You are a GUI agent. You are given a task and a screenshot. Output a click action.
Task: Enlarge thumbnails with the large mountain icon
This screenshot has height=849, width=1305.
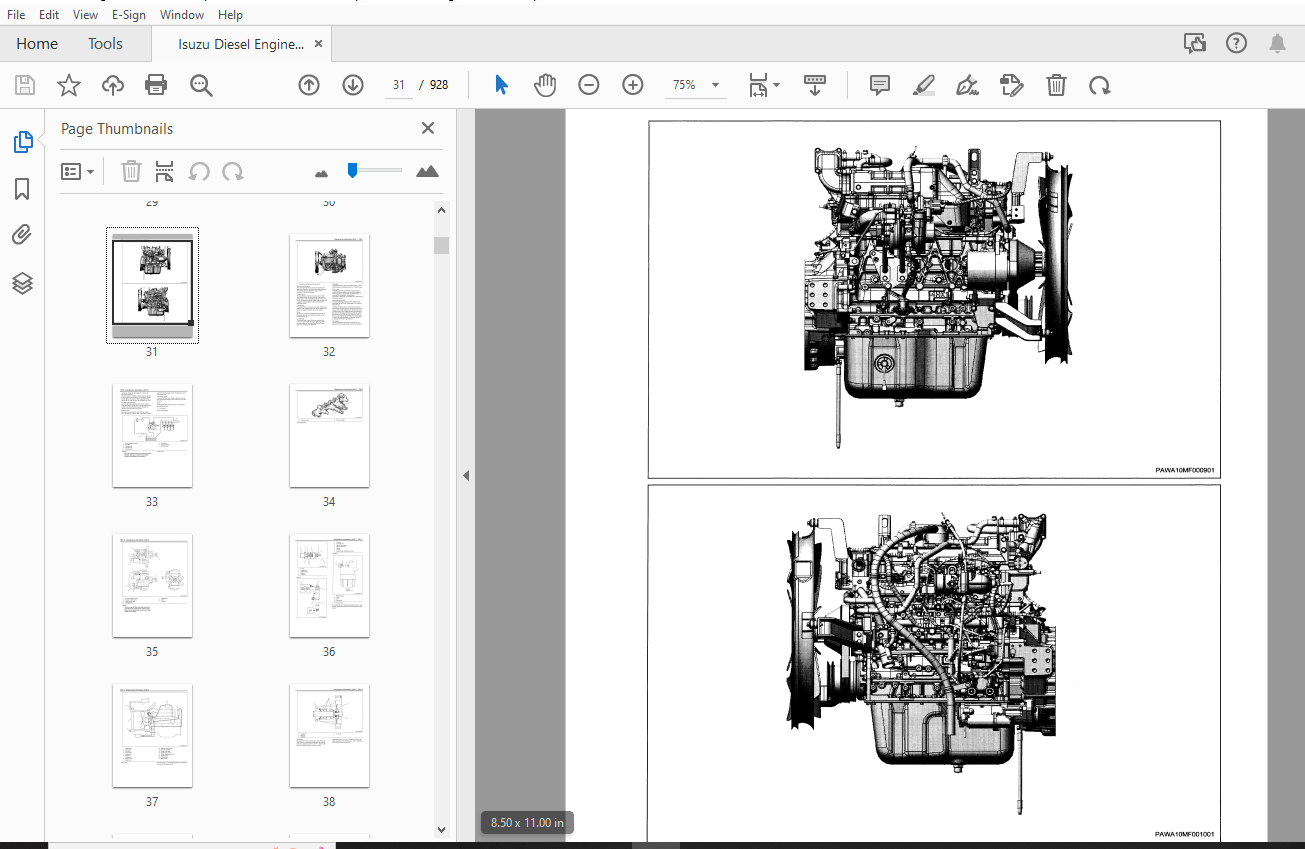click(x=427, y=171)
